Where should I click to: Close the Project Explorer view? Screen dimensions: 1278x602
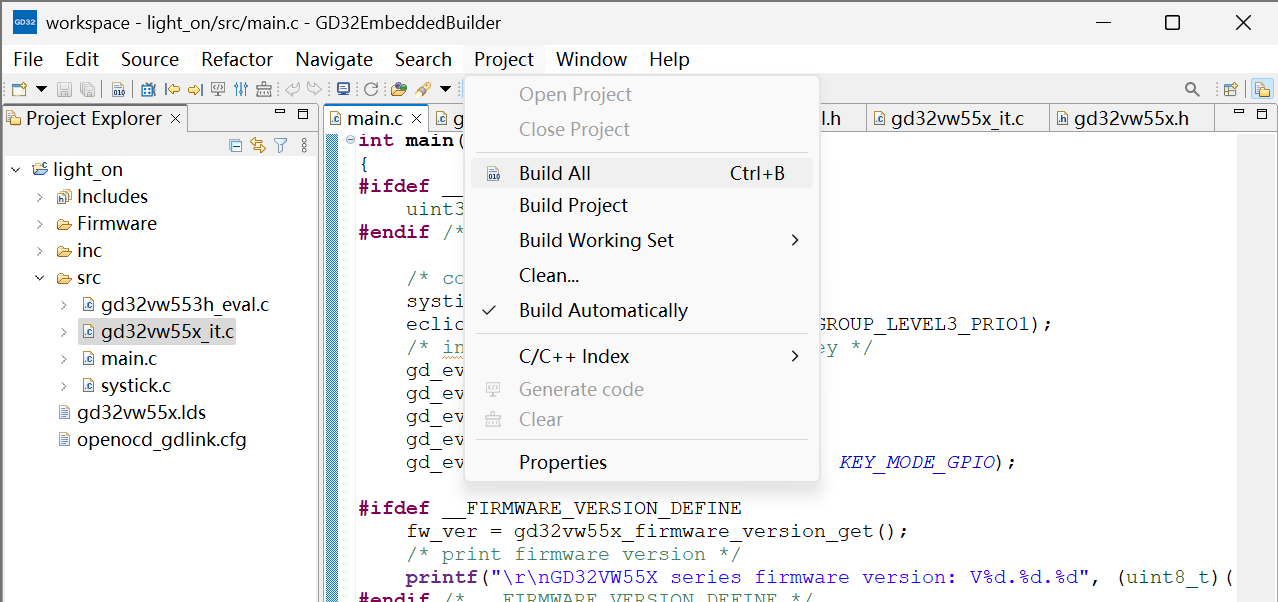tap(175, 118)
